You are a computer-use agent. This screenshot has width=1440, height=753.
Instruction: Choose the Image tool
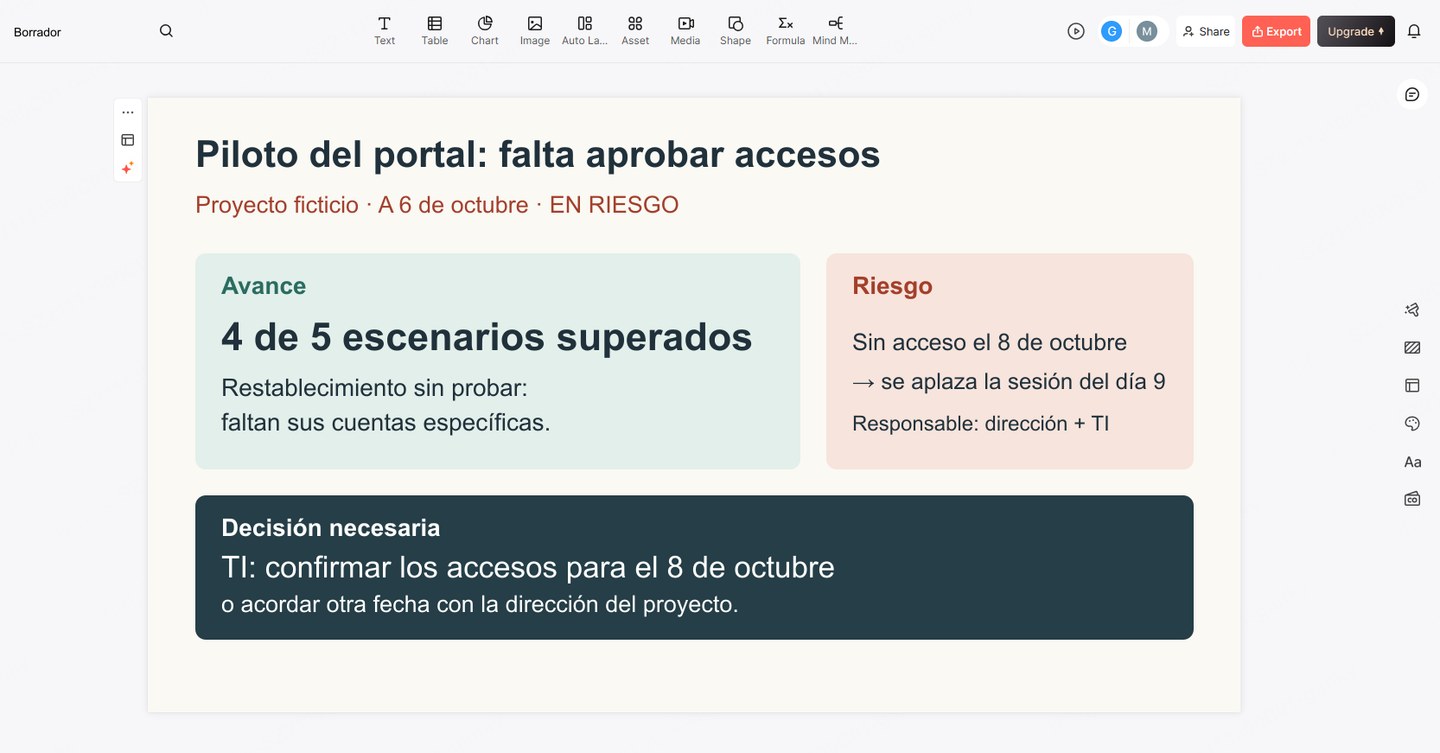click(x=535, y=31)
